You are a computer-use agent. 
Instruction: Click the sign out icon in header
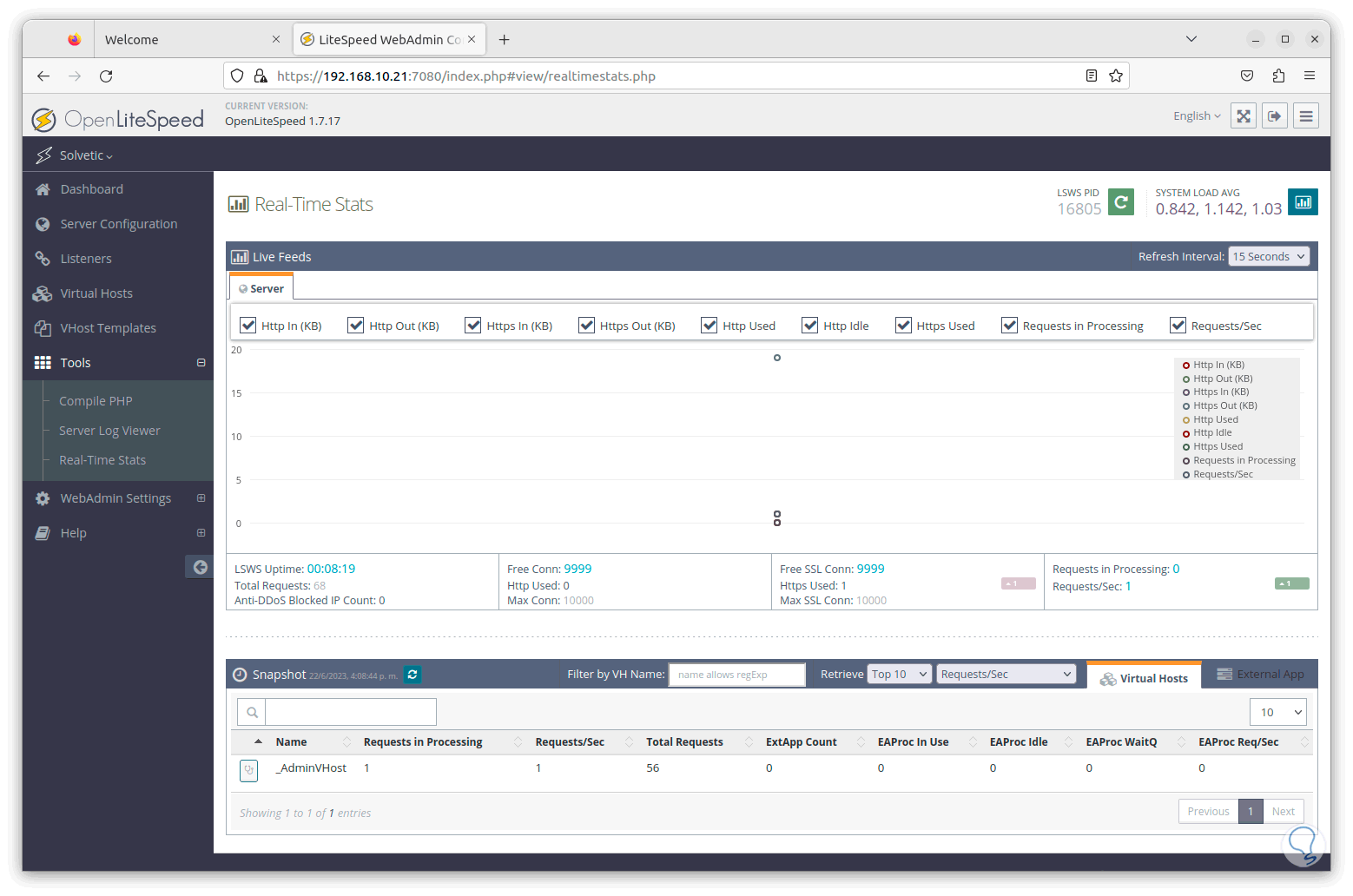1274,116
